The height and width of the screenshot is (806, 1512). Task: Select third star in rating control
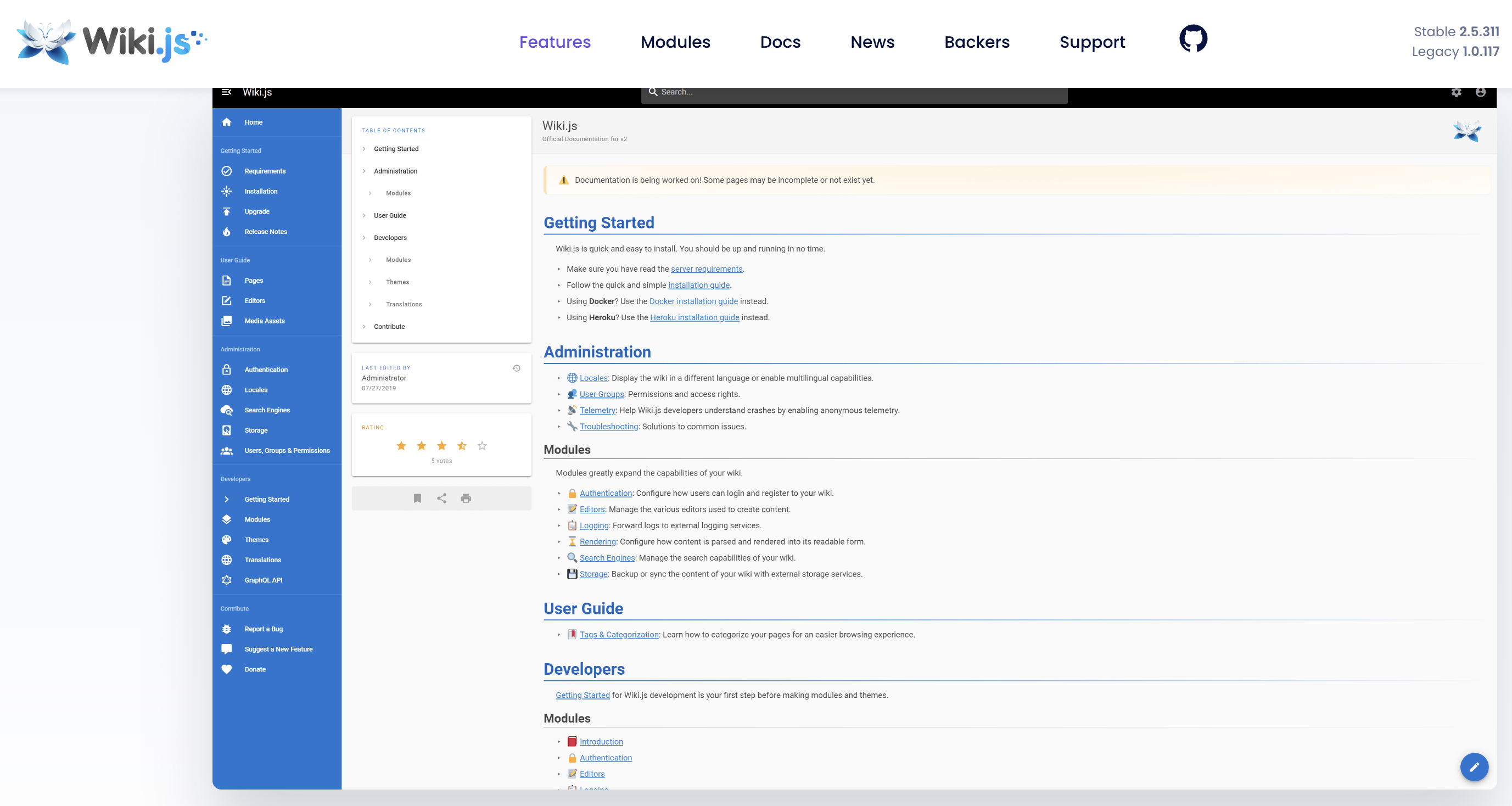441,446
